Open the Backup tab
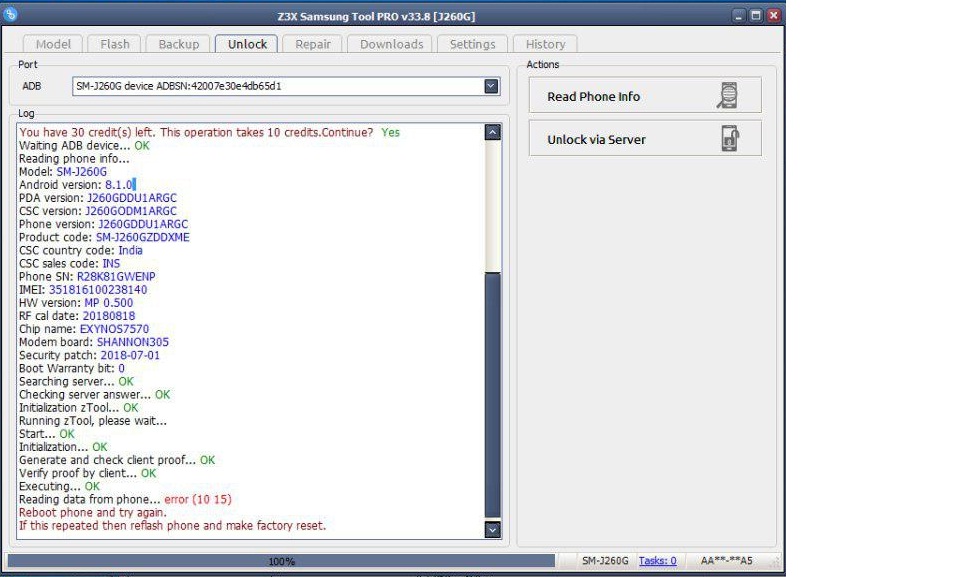The image size is (960, 577). (179, 44)
